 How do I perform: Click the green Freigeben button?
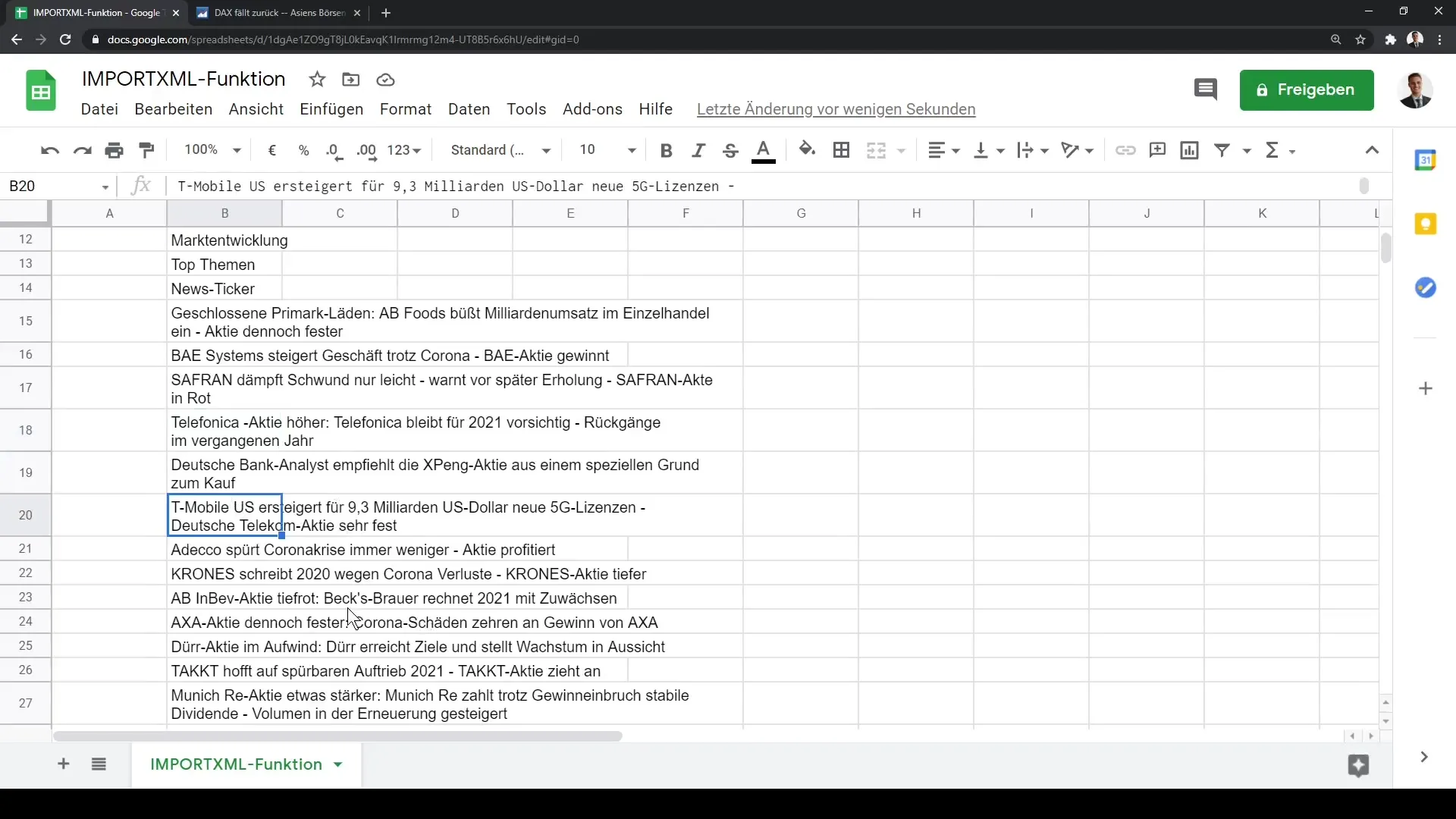1306,89
